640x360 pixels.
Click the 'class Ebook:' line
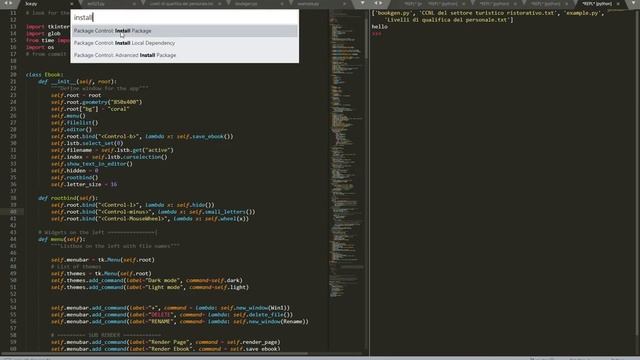point(45,75)
